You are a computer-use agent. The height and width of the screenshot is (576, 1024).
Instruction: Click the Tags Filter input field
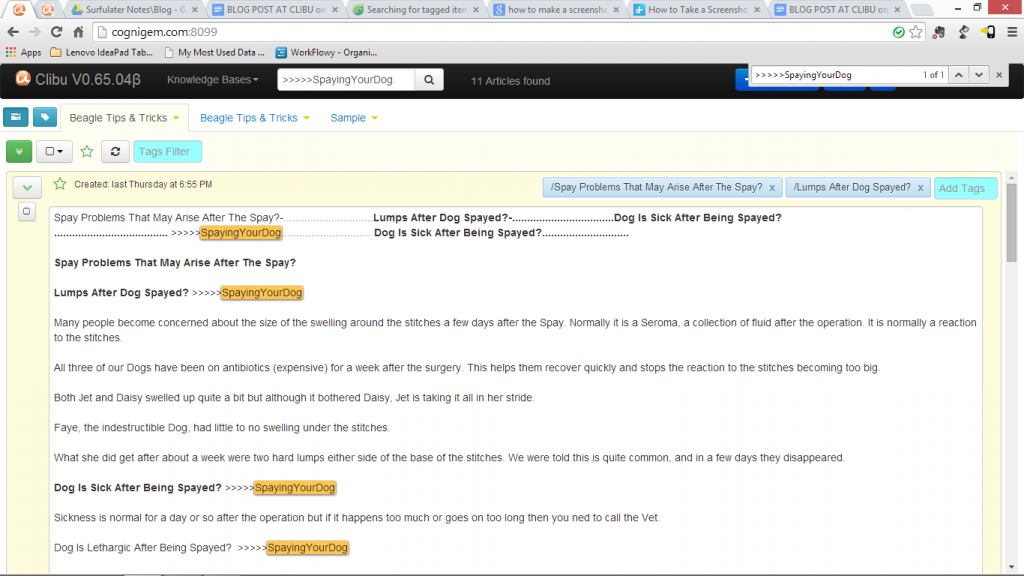pyautogui.click(x=167, y=152)
